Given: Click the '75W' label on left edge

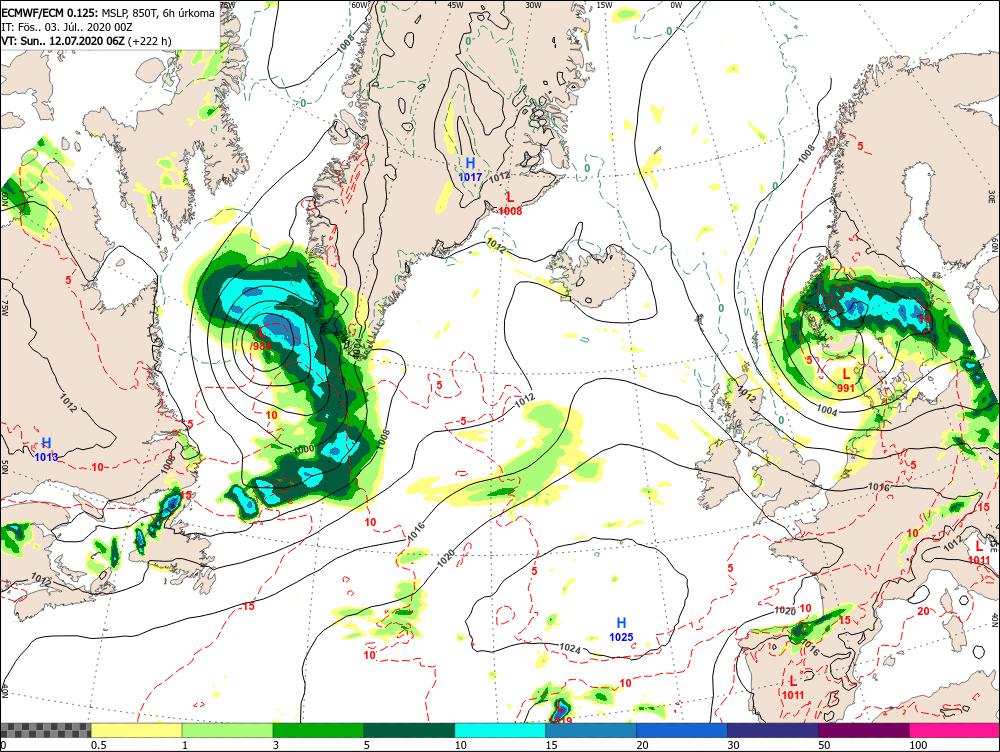Looking at the screenshot, I should [4, 309].
